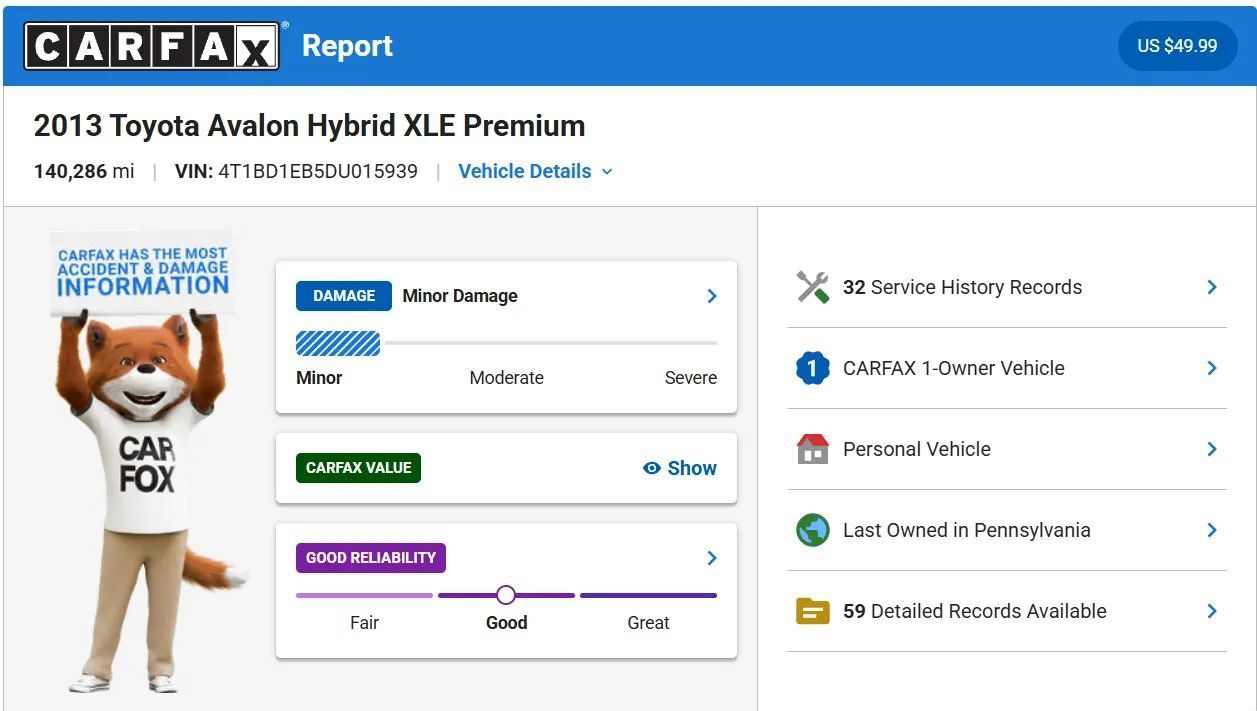This screenshot has height=711, width=1257.
Task: Click the chevron on Personal Vehicle row
Action: 1212,449
